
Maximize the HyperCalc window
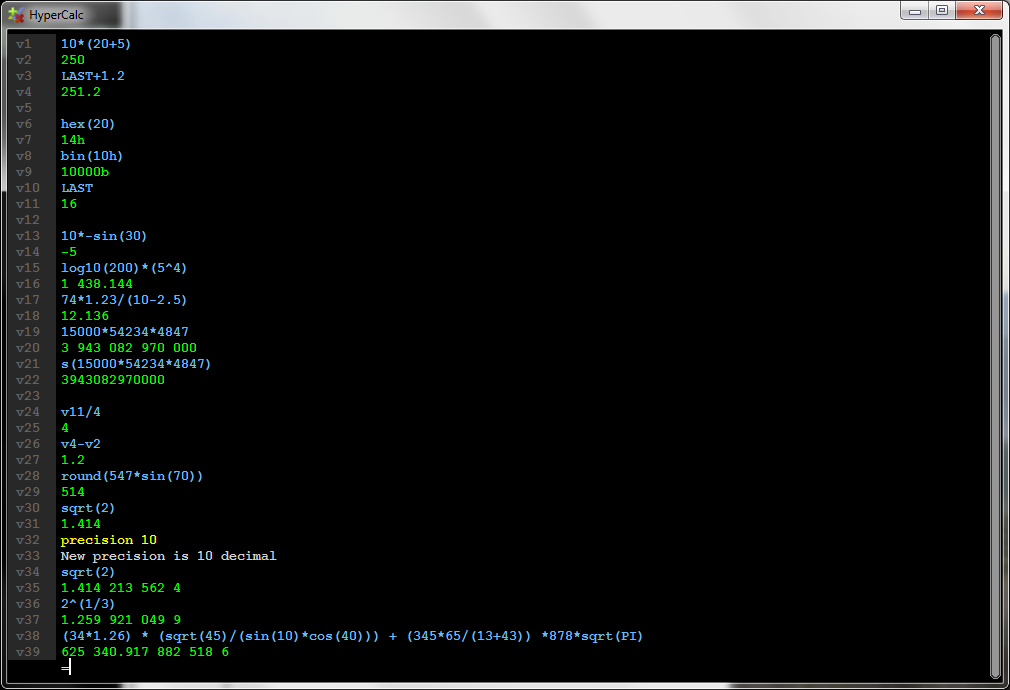[x=942, y=11]
